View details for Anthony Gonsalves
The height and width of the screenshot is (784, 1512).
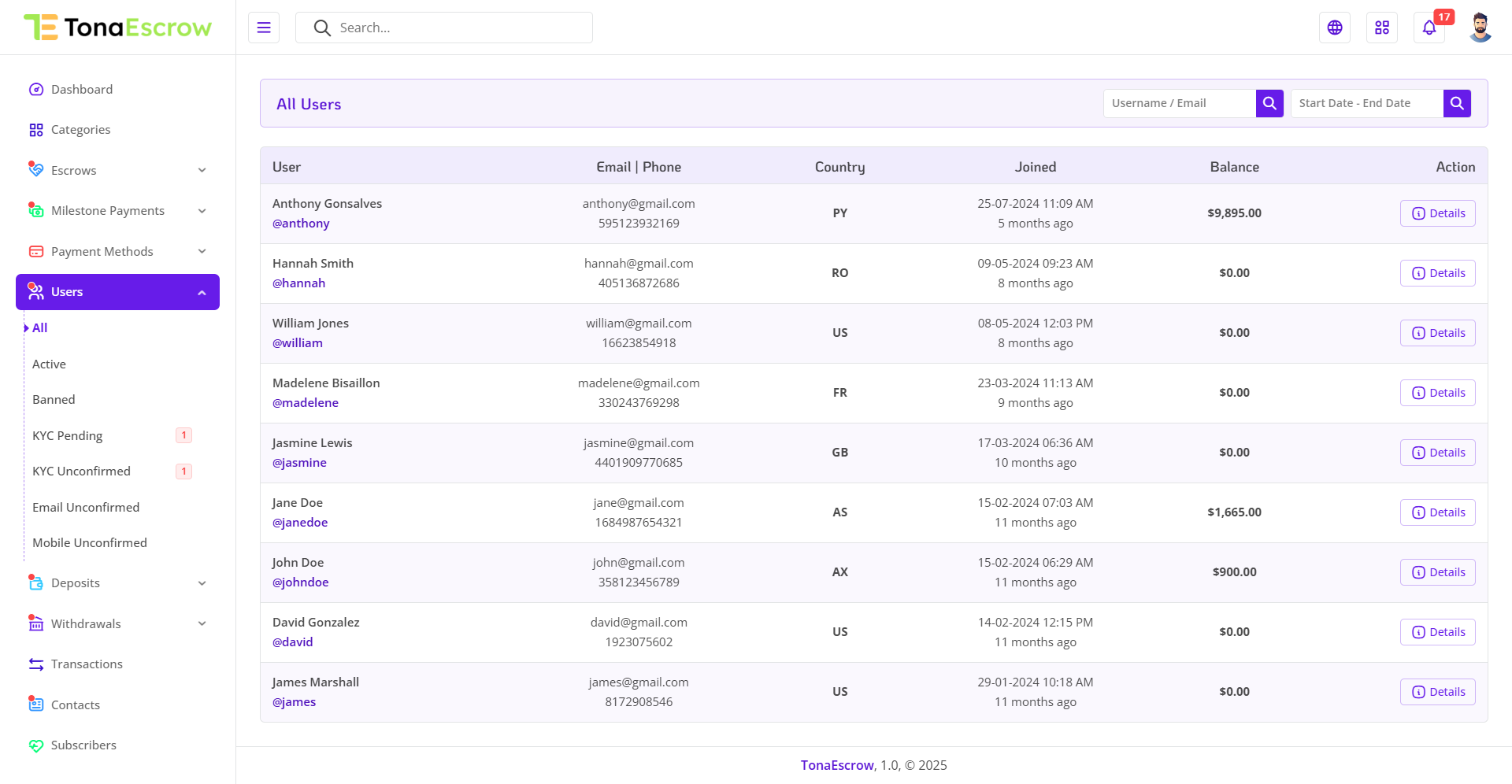coord(1437,213)
